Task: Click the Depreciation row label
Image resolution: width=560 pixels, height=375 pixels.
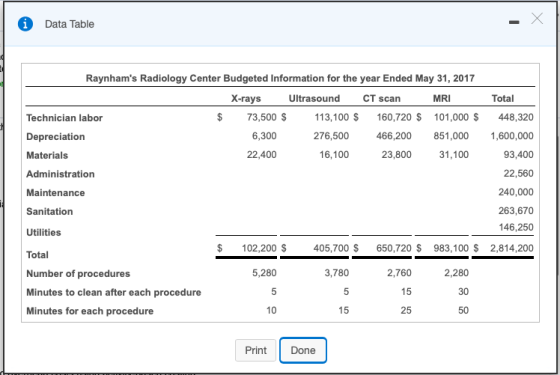Action: tap(56, 137)
